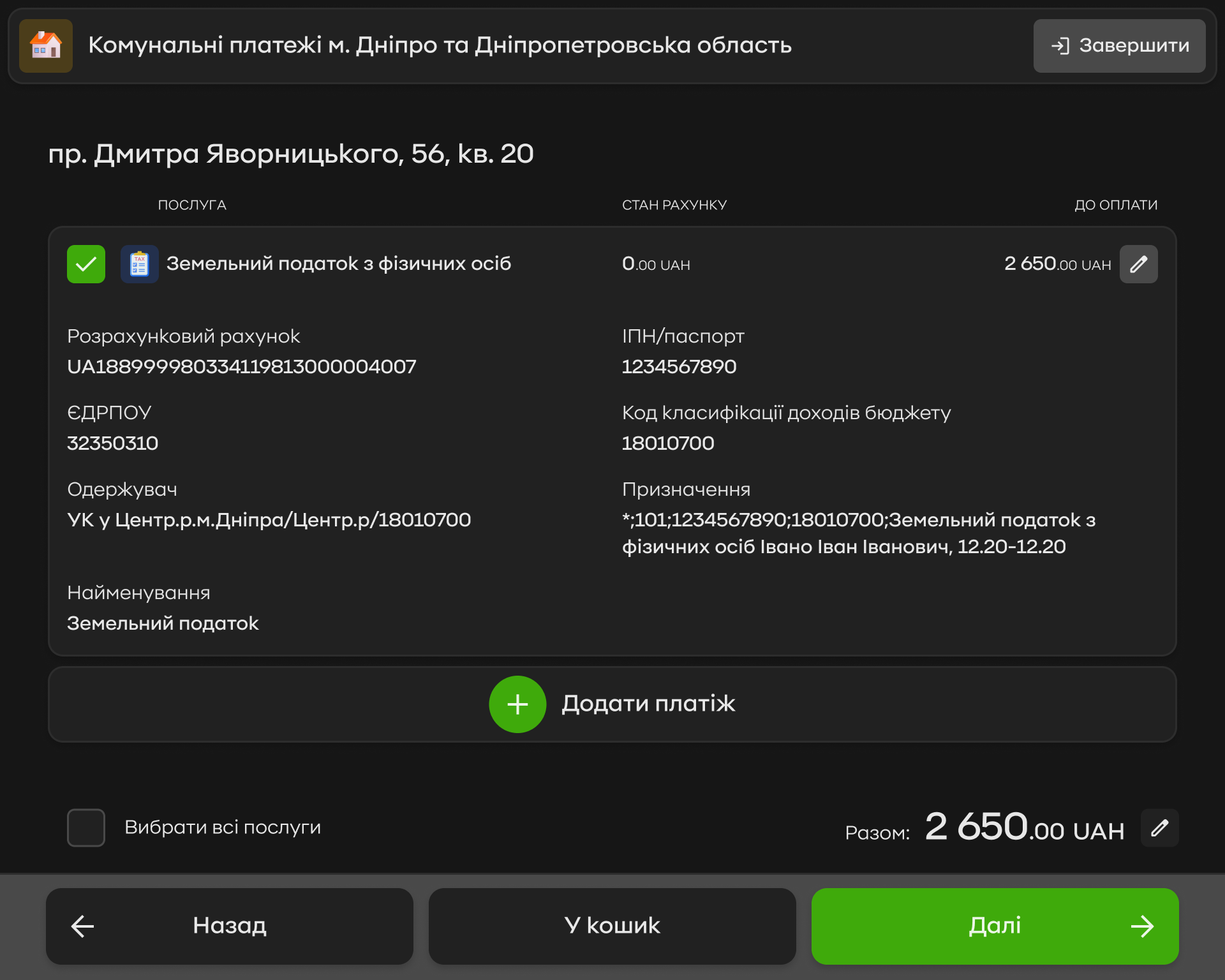Click the house icon in the header
This screenshot has width=1225, height=980.
(x=46, y=46)
